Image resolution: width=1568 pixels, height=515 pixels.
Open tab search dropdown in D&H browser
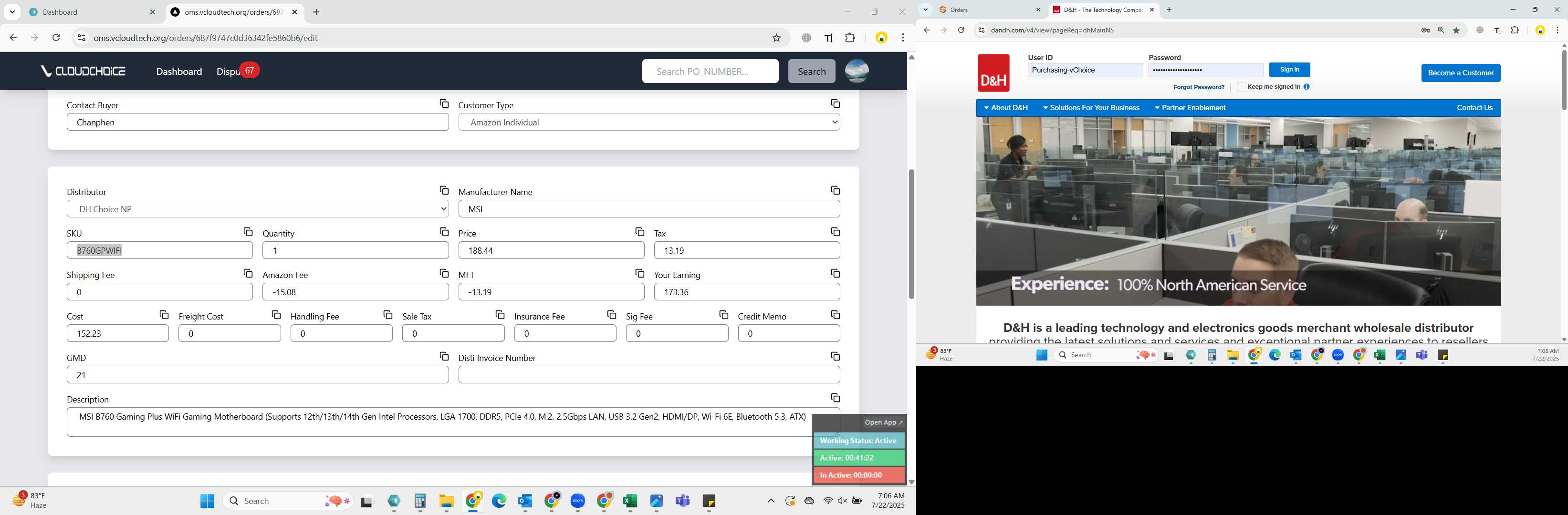925,10
